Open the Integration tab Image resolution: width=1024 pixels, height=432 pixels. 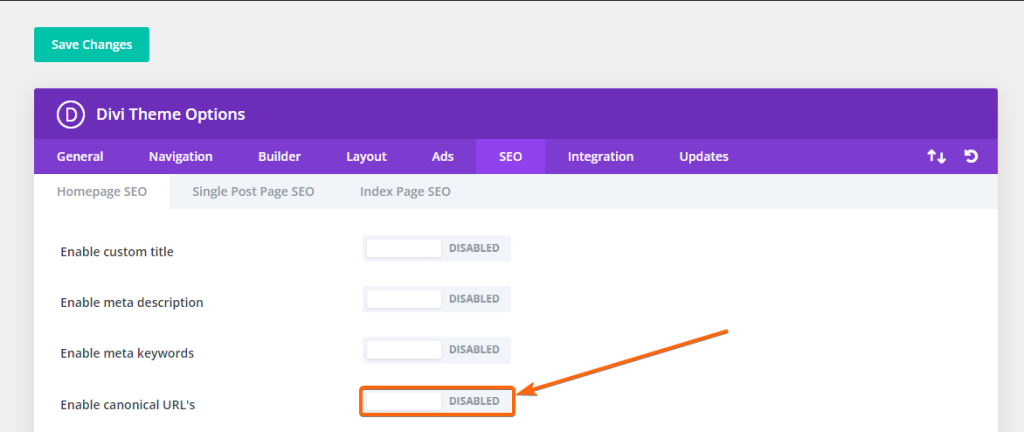click(600, 157)
